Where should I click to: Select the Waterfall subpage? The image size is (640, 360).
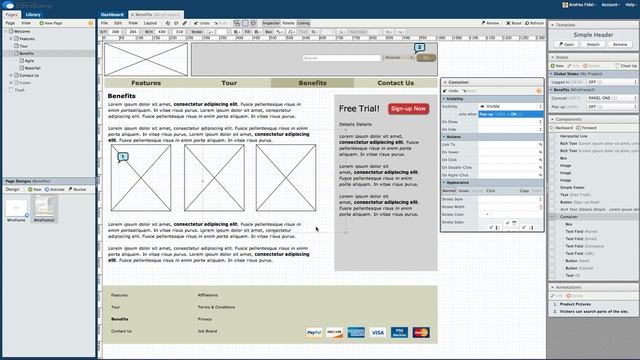click(x=32, y=68)
